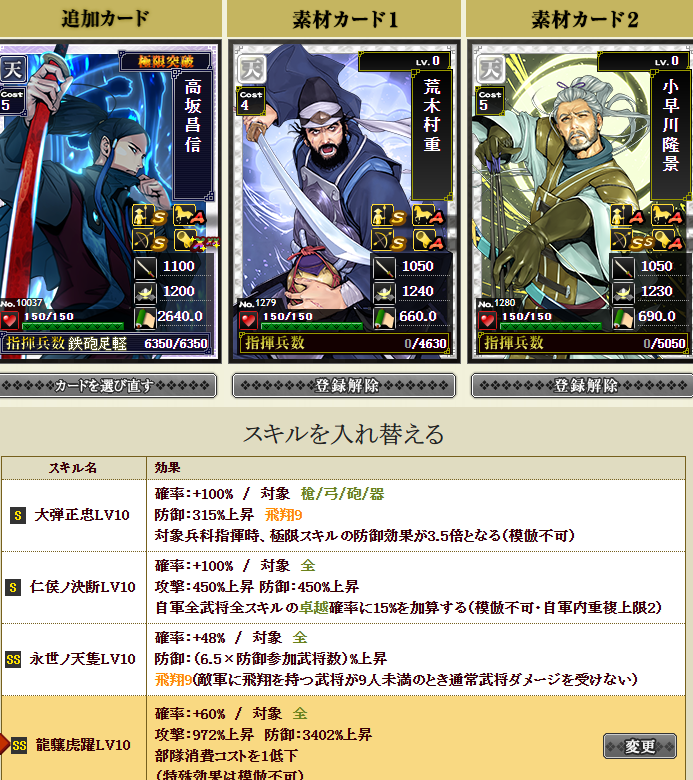693x780 pixels.
Task: Select the 大弾正忠LV10 skill name
Action: pyautogui.click(x=82, y=515)
